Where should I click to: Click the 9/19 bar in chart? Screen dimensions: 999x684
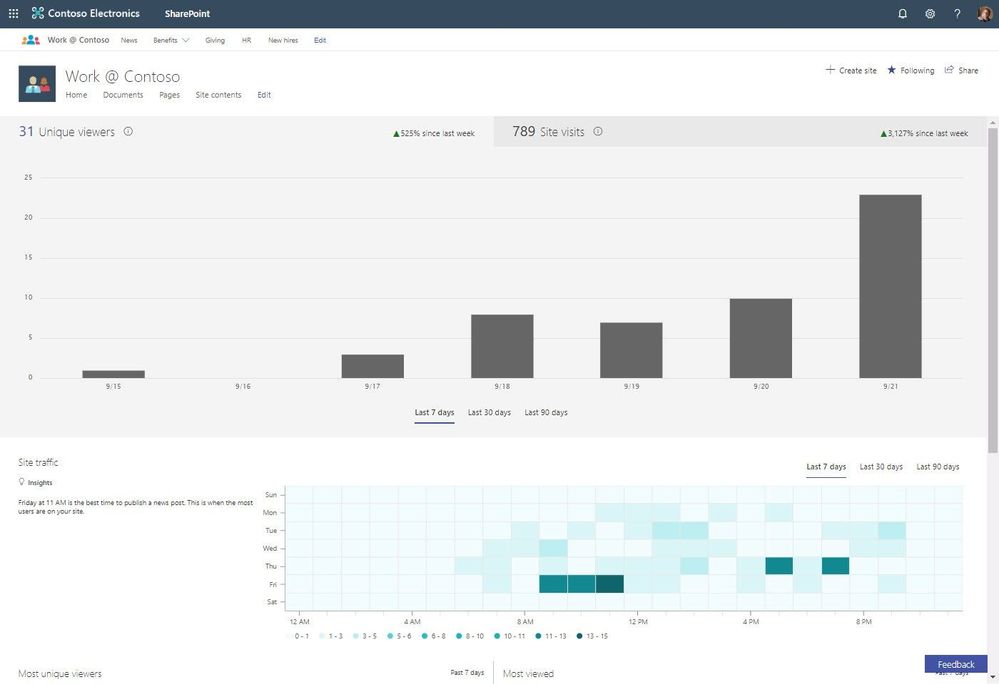(x=631, y=350)
